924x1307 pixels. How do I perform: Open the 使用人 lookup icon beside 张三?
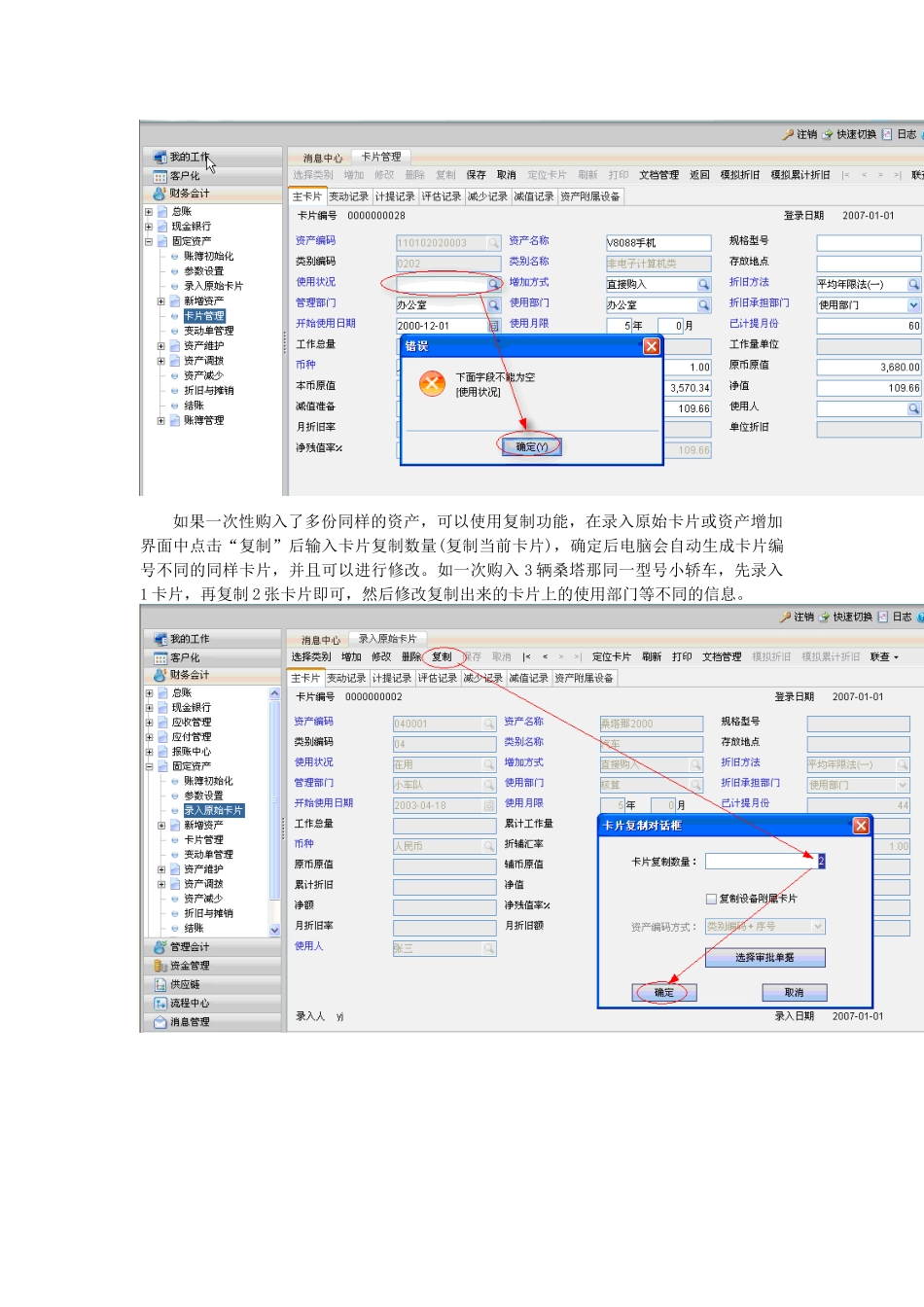[x=489, y=948]
